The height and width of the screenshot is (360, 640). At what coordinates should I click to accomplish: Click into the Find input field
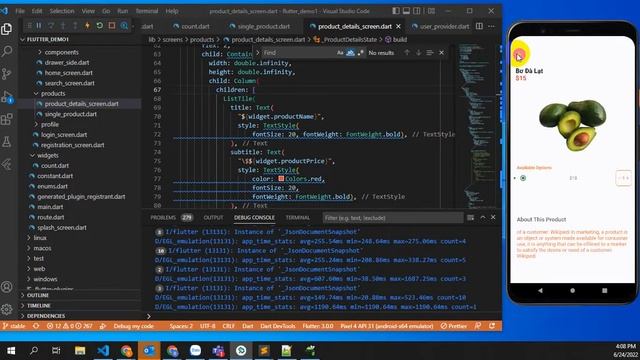pyautogui.click(x=298, y=53)
